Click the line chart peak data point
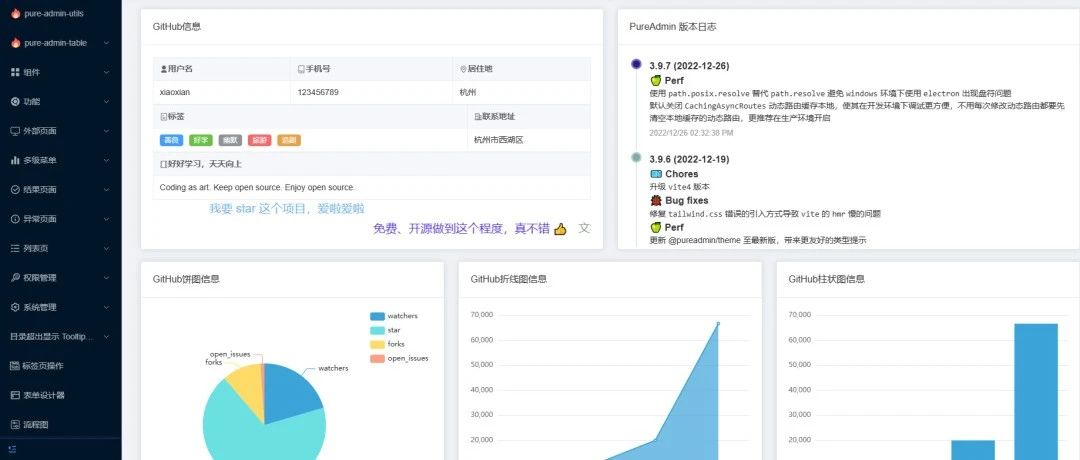Image resolution: width=1080 pixels, height=460 pixels. pos(718,323)
